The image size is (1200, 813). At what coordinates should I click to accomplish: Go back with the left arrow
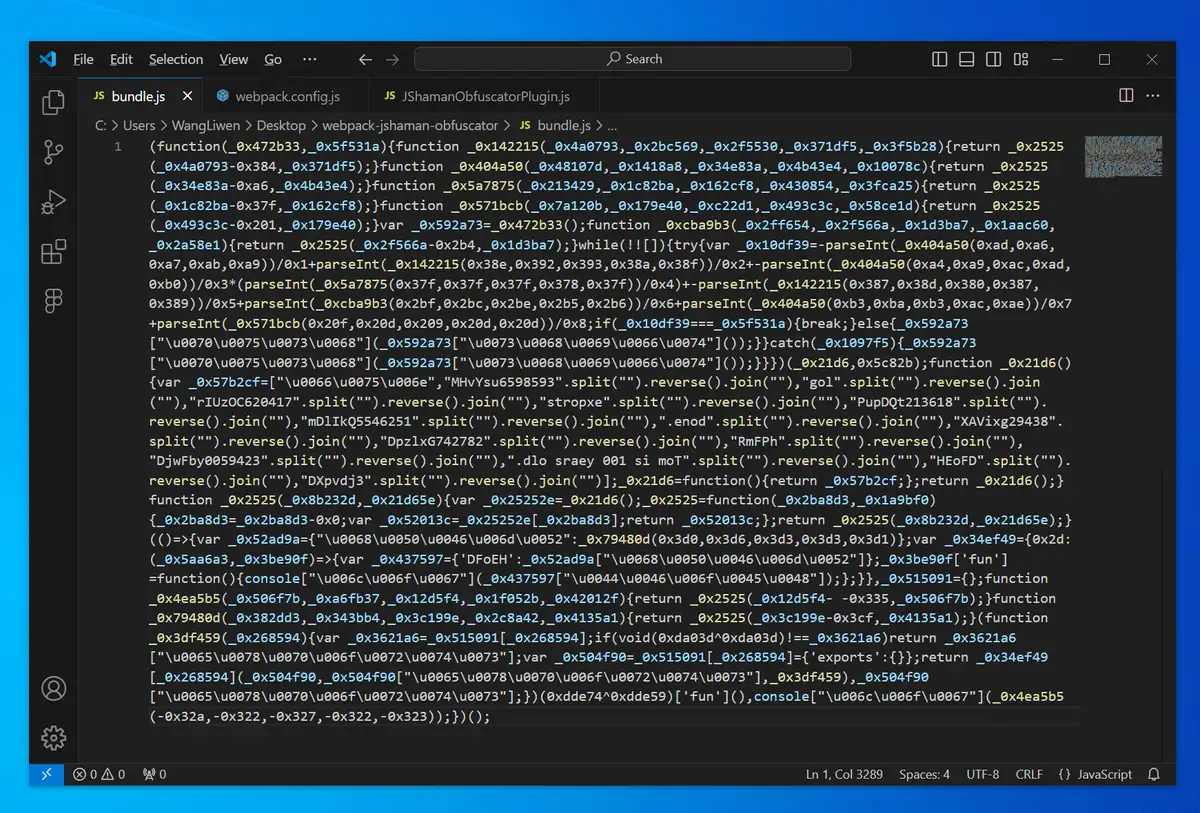click(x=365, y=59)
